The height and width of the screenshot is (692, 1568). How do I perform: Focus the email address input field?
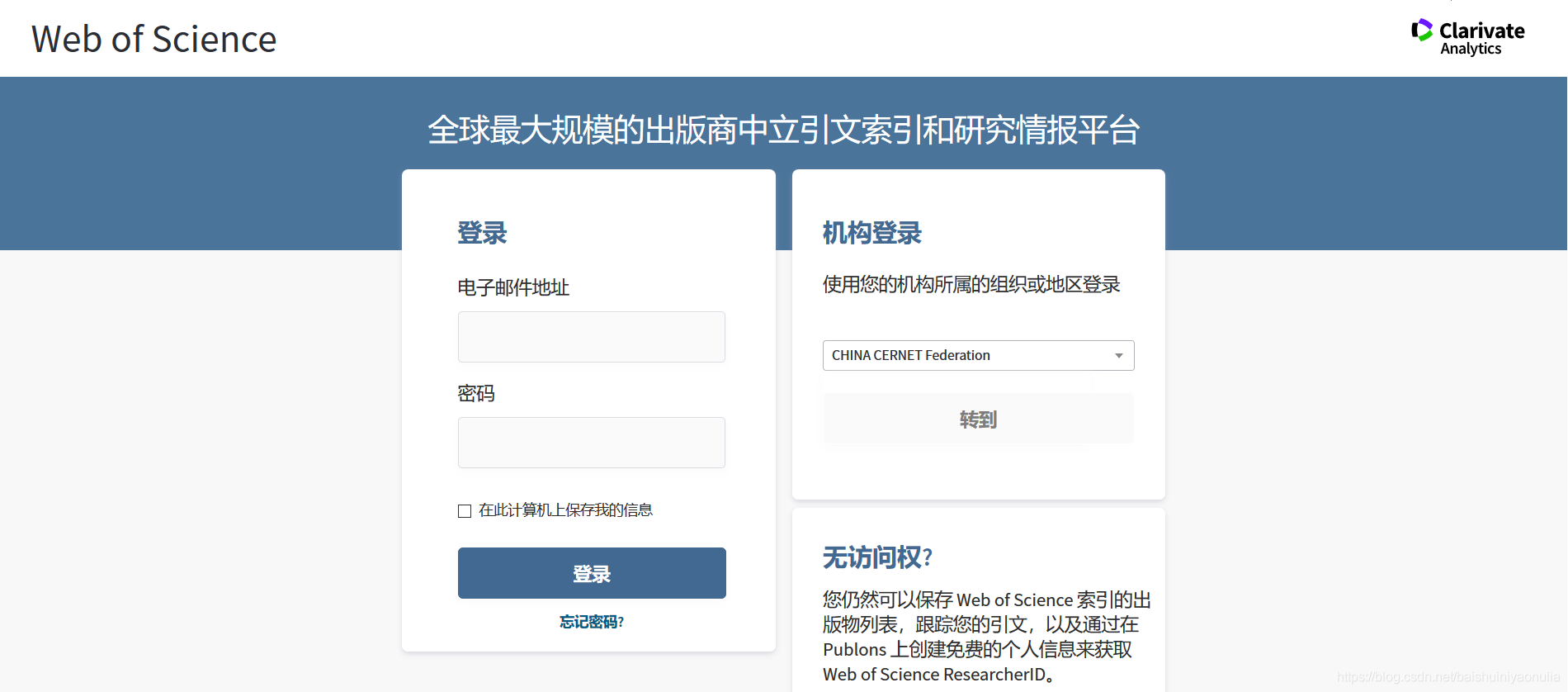[592, 337]
